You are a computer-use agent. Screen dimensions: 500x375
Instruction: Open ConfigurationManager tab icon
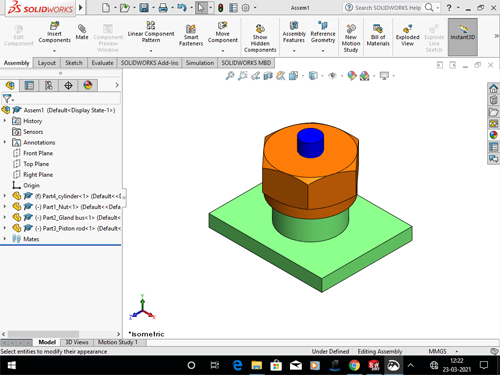[49, 86]
